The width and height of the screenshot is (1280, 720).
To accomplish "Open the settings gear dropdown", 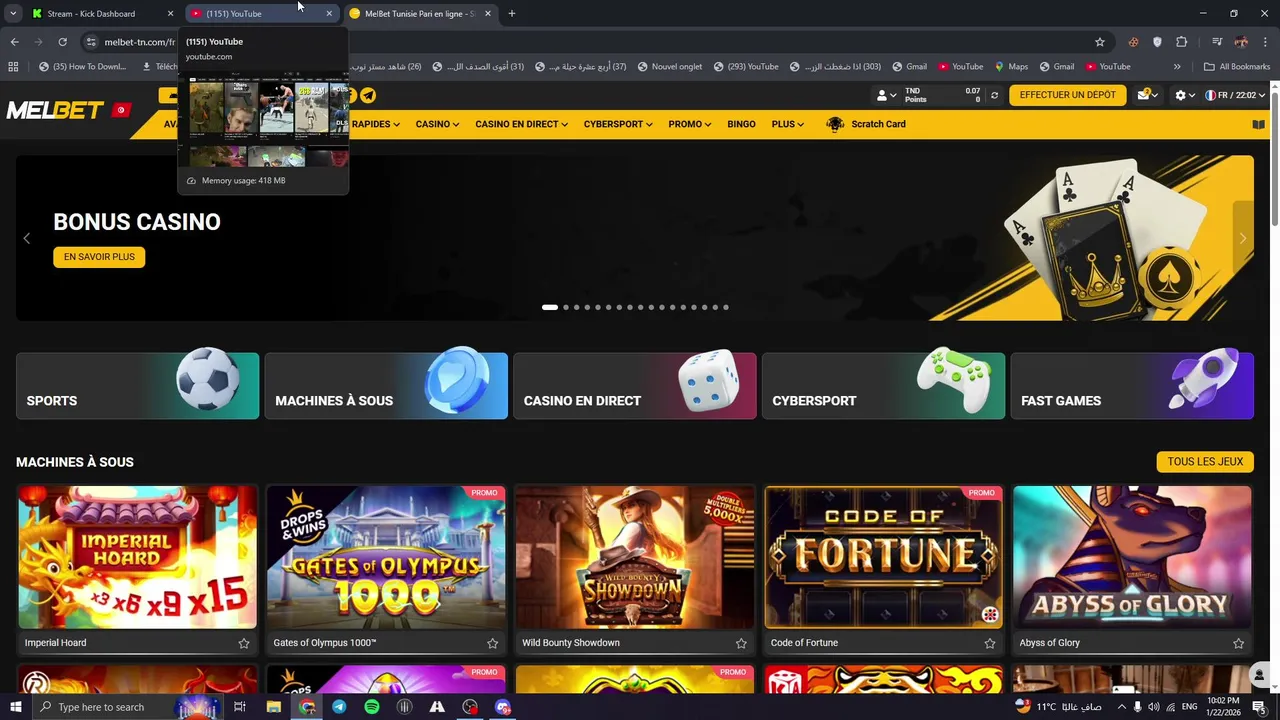I will pyautogui.click(x=1185, y=95).
